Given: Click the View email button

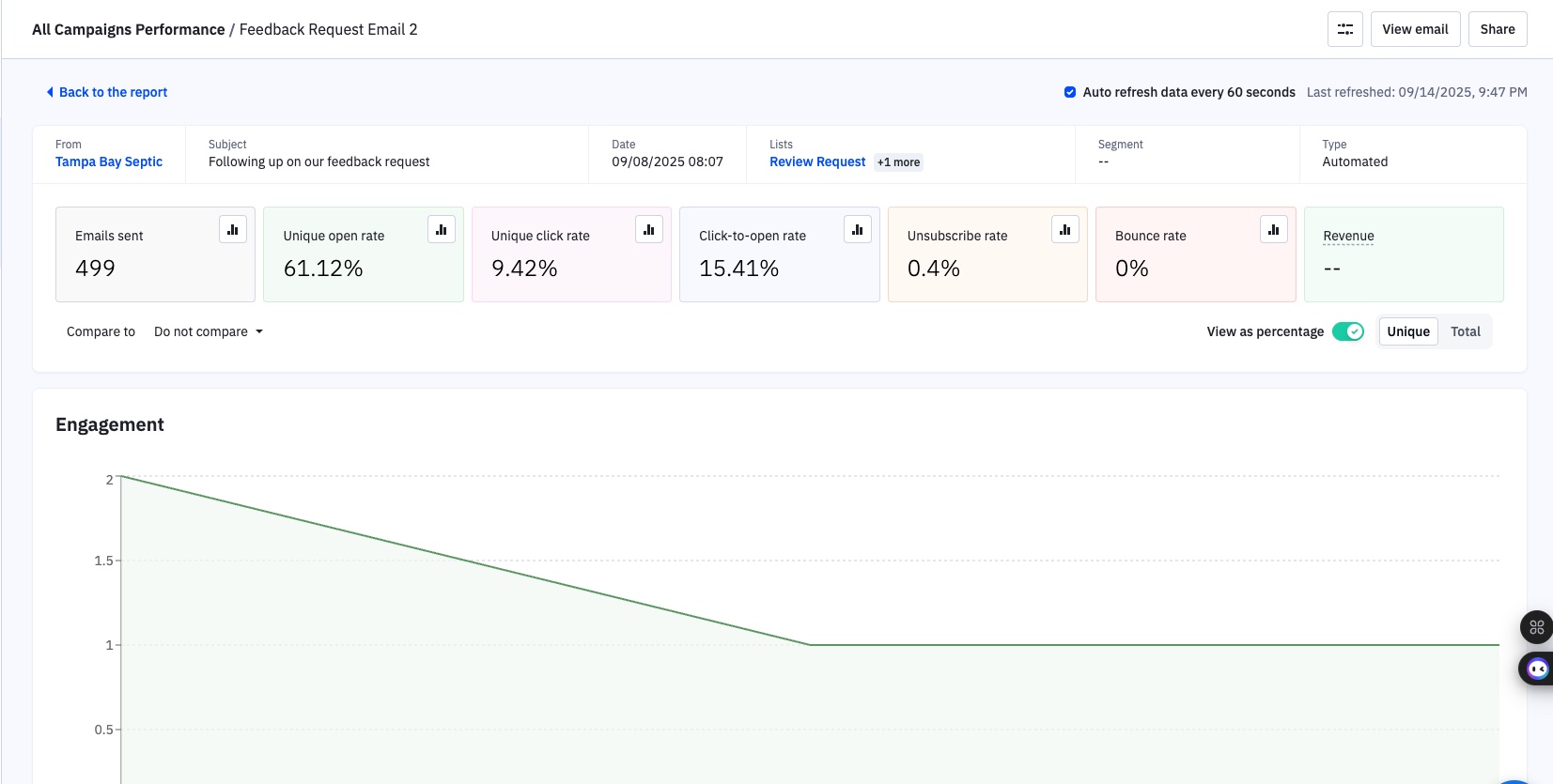Looking at the screenshot, I should pos(1415,29).
